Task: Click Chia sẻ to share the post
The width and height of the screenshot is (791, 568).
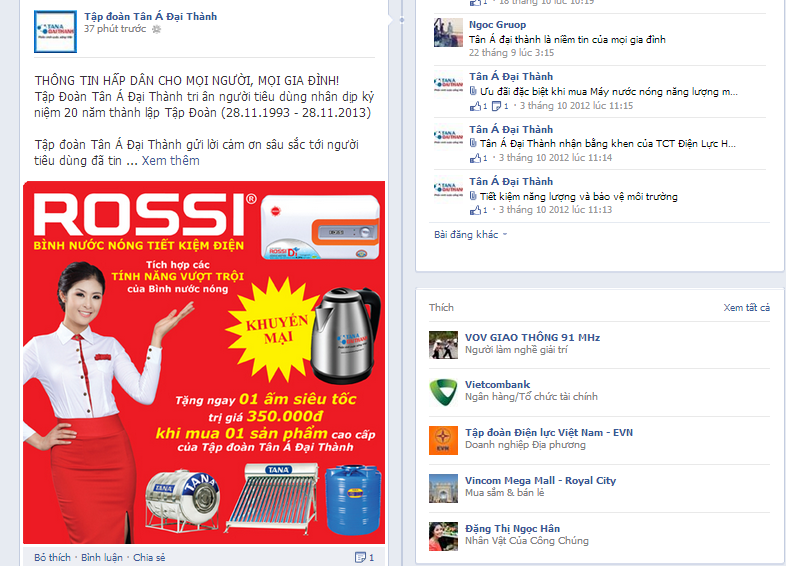Action: [x=149, y=557]
